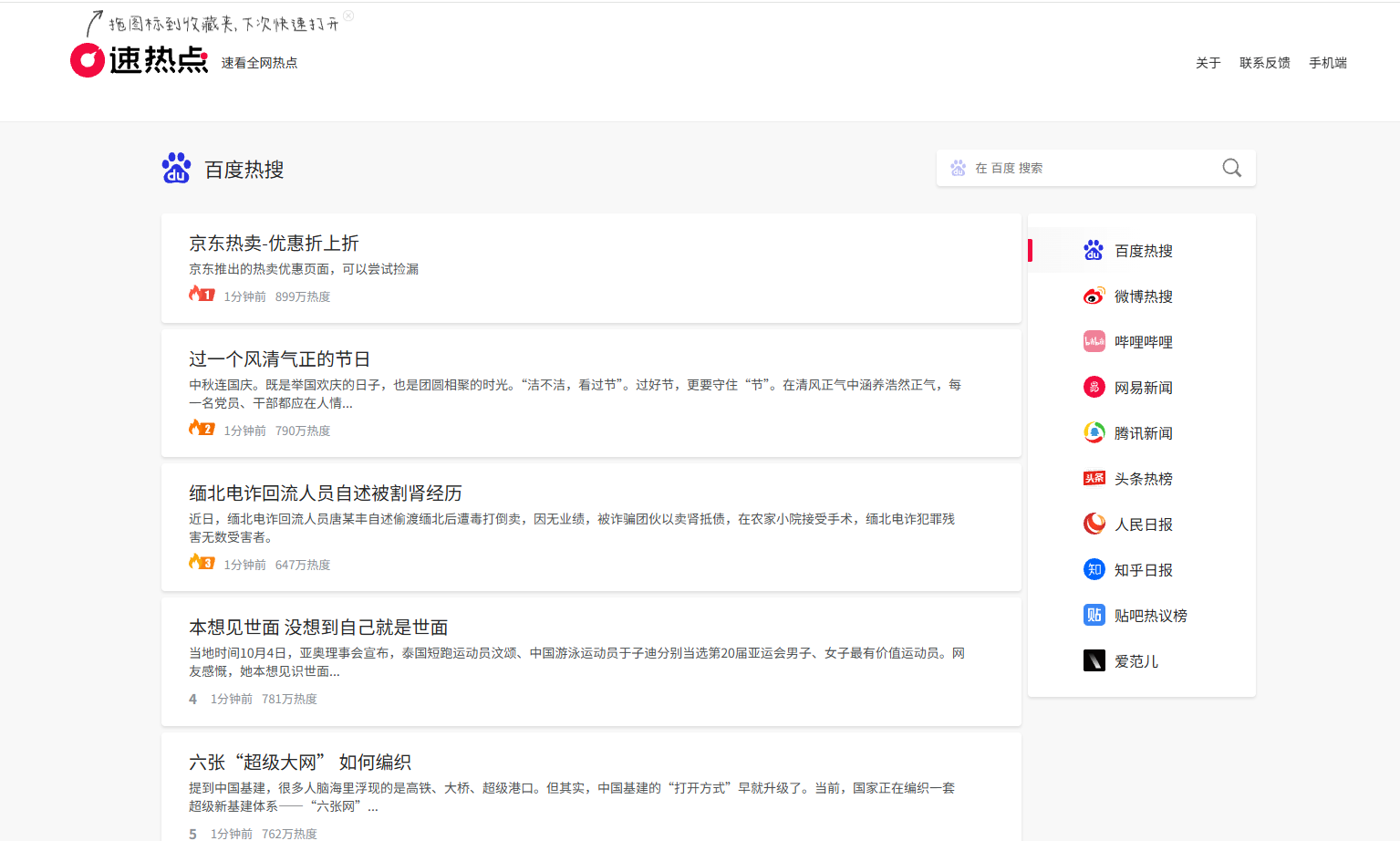Click the 速热点 red logo icon
The width and height of the screenshot is (1400, 841).
coord(88,60)
